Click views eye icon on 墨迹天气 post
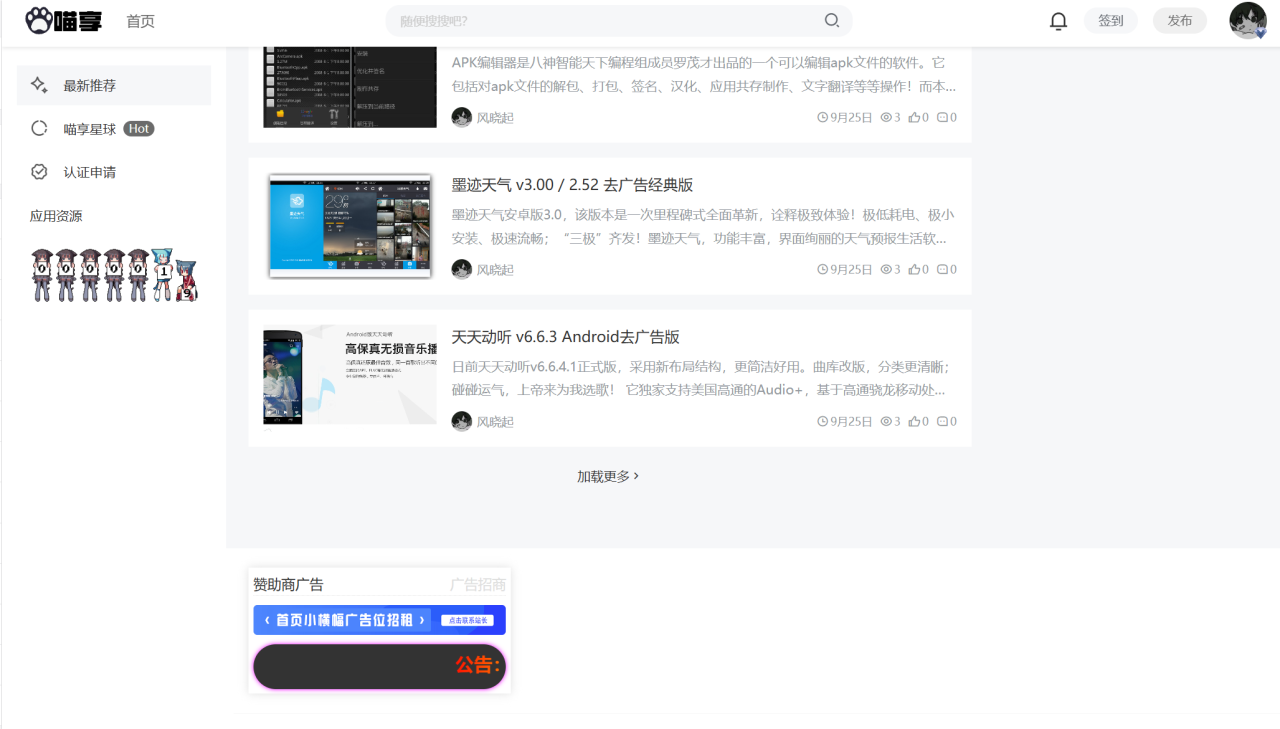The height and width of the screenshot is (729, 1280). 885,269
